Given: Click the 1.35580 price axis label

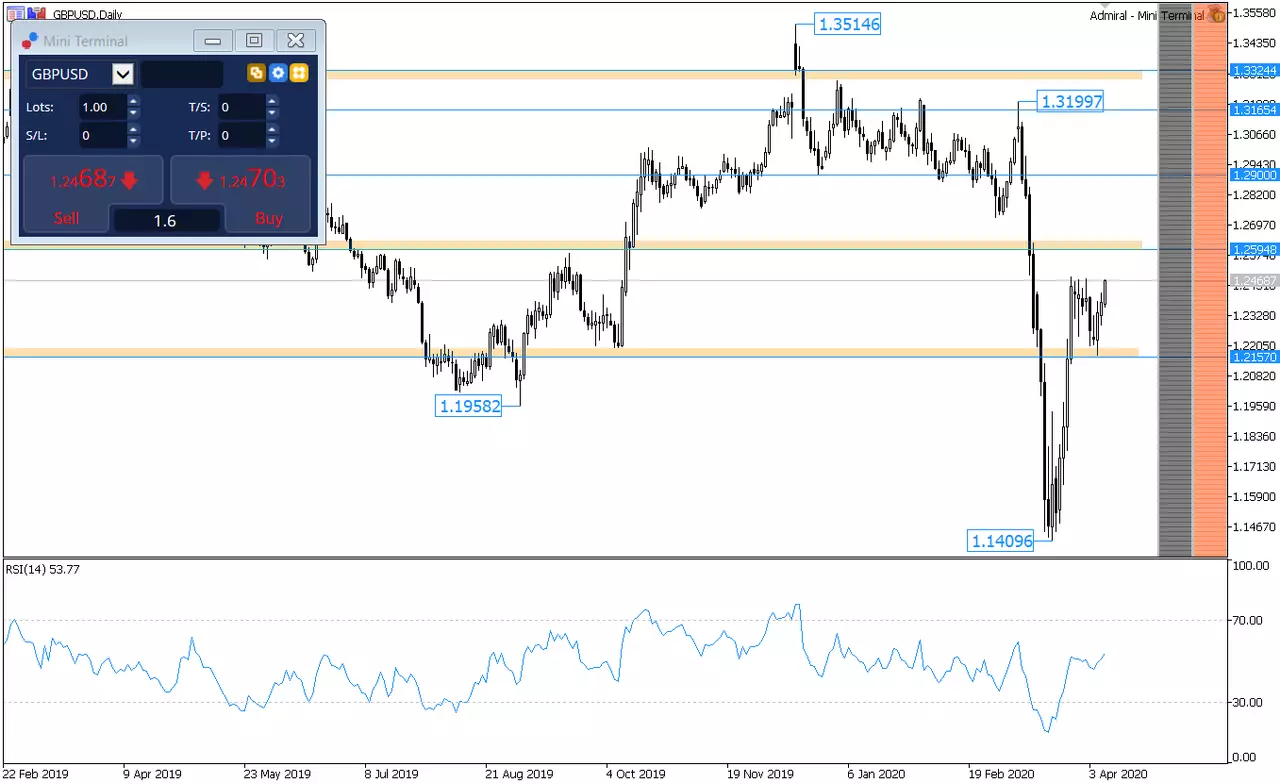Looking at the screenshot, I should point(1255,13).
